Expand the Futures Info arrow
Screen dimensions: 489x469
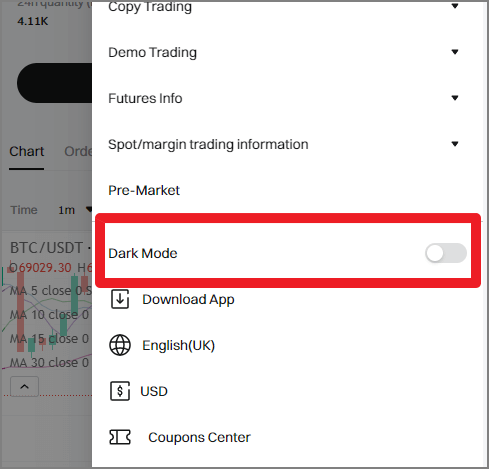pos(455,98)
